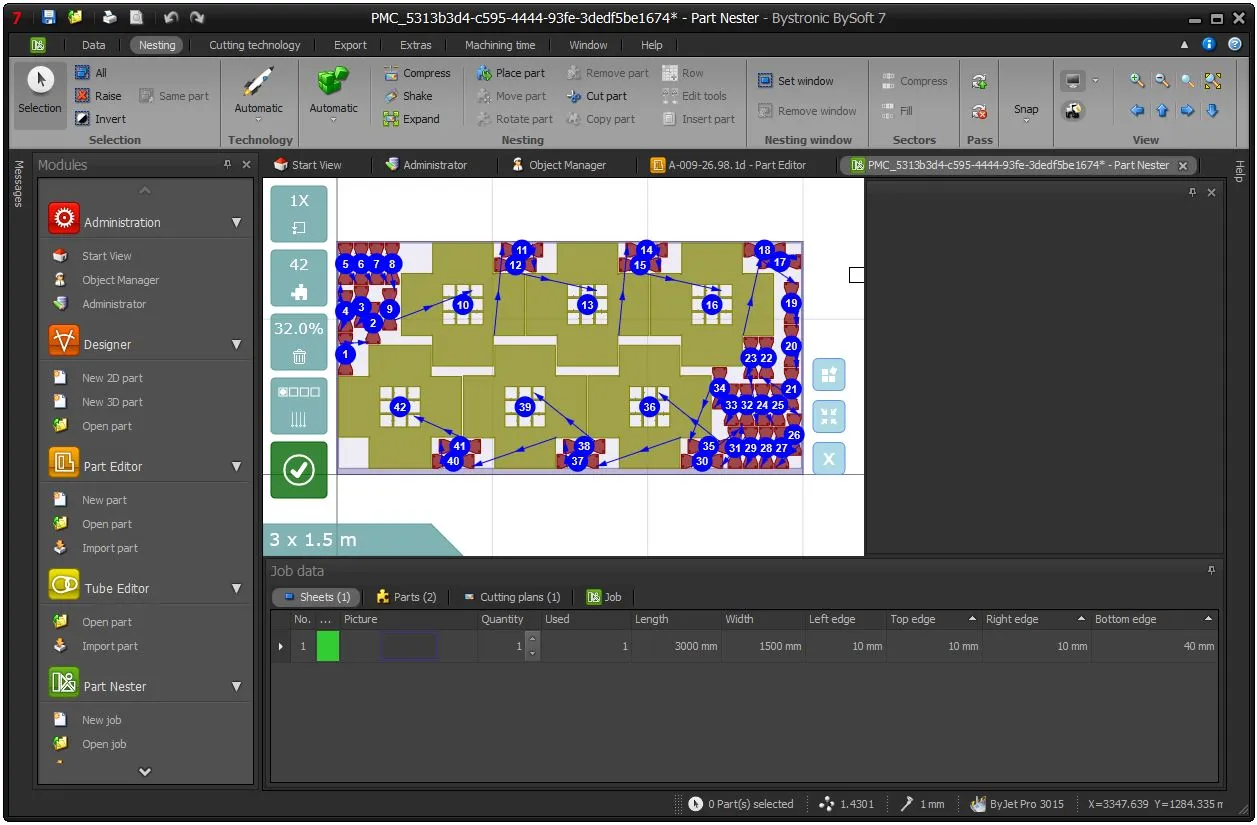Click Import part under Part Editor
Viewport: 1257px width, 825px height.
click(110, 548)
